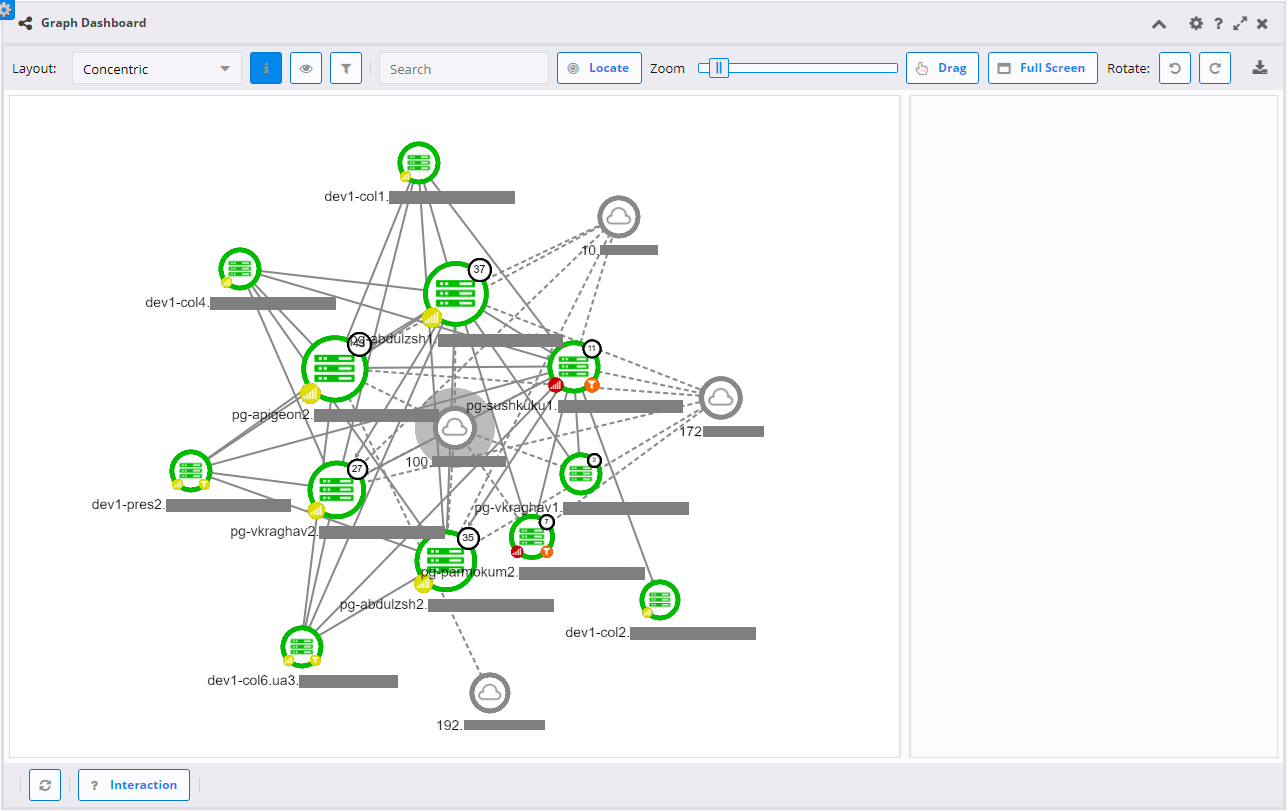Open the help question mark in header

pos(1219,23)
